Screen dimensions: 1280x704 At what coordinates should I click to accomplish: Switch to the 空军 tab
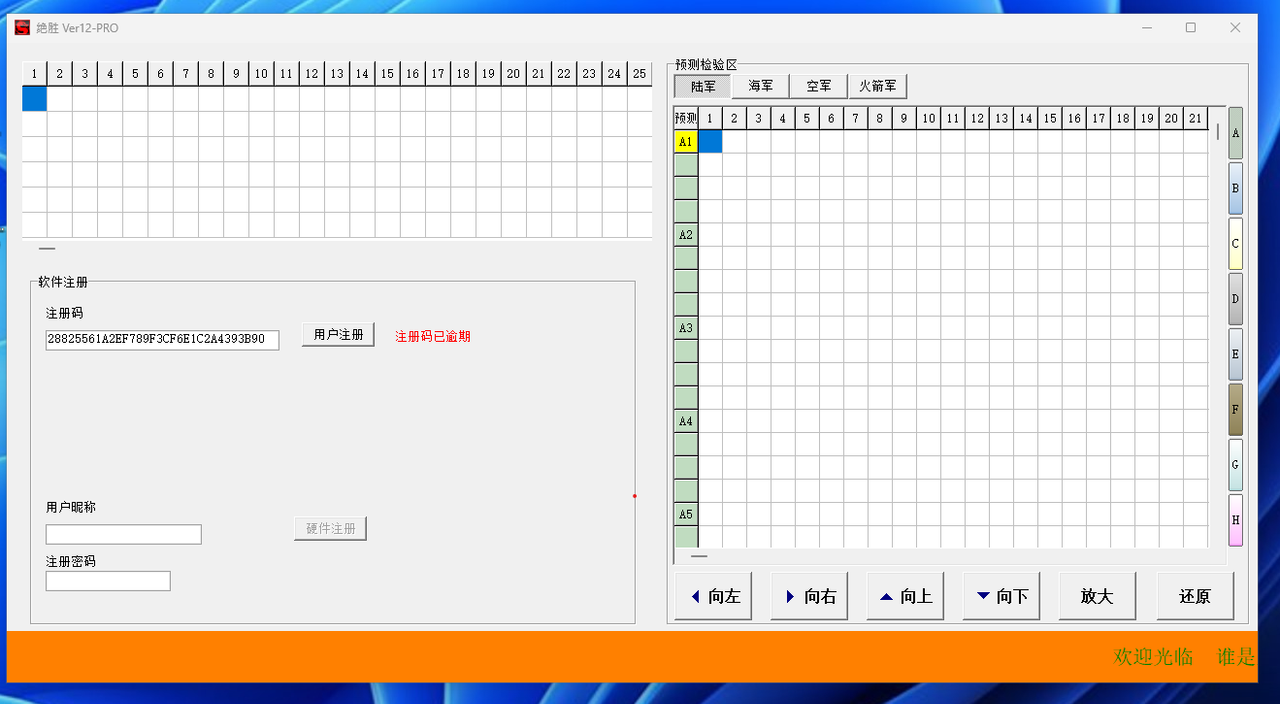(x=818, y=87)
